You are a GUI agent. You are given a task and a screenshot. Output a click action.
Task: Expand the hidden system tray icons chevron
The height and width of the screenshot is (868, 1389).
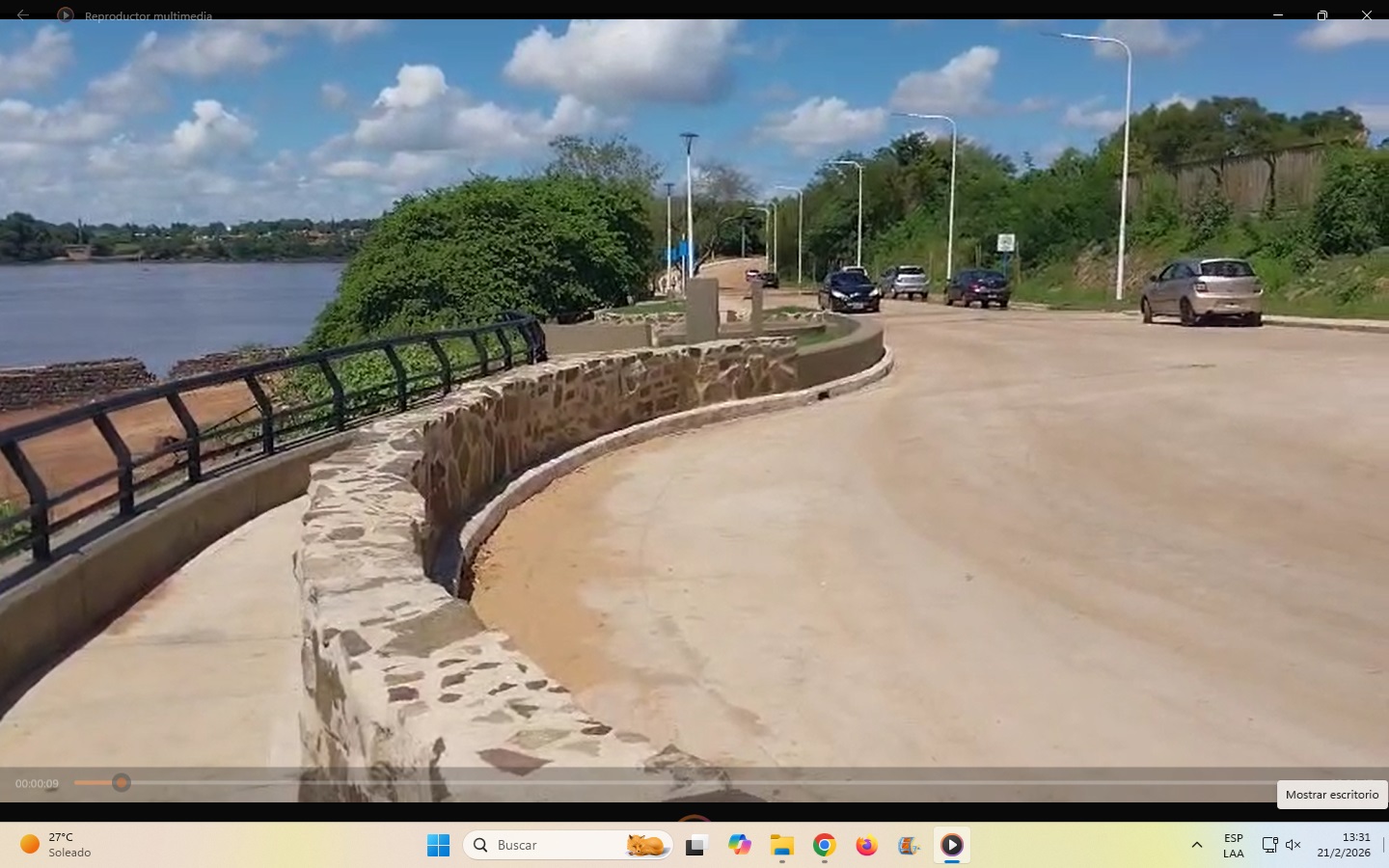tap(1197, 846)
